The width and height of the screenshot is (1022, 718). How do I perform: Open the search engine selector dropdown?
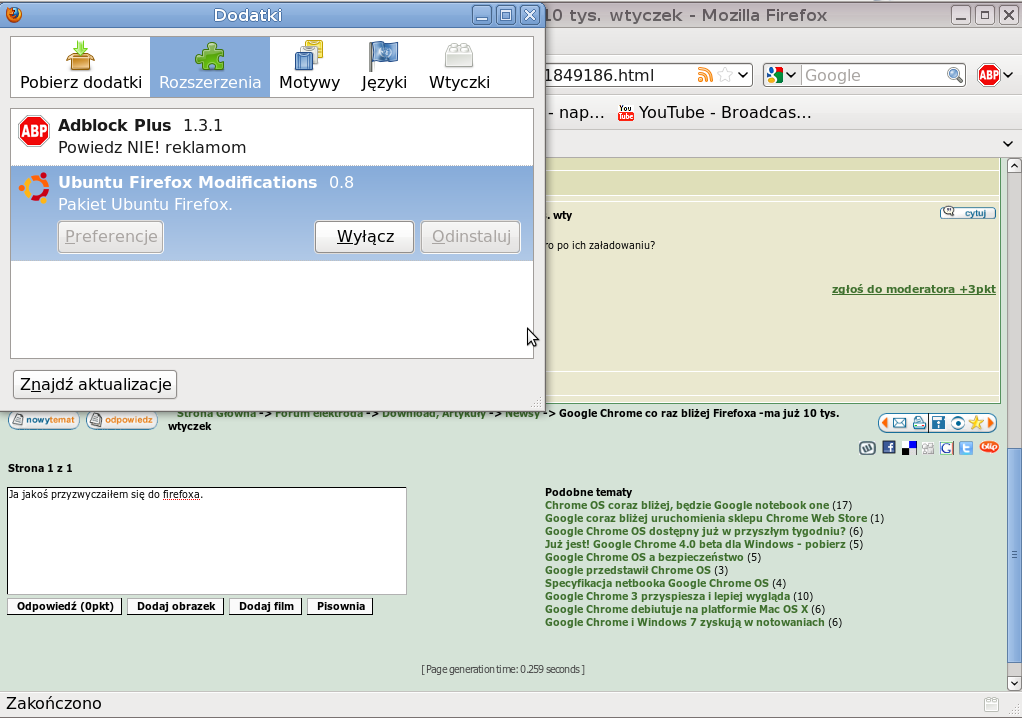coord(781,75)
